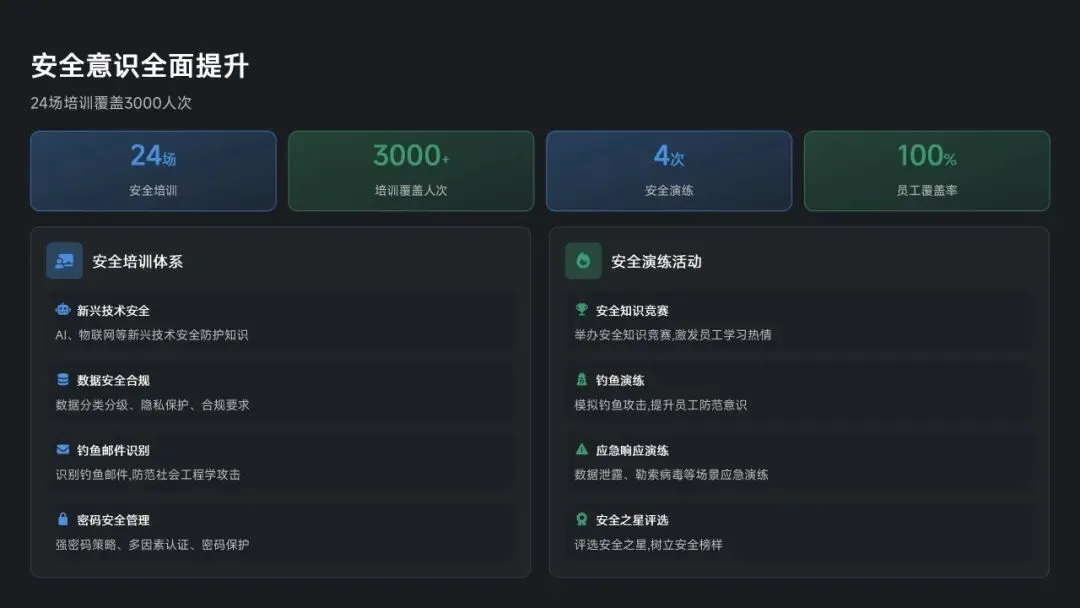Click the envelope icon next to 钓鱼邮件识别
This screenshot has height=608, width=1080.
point(63,450)
